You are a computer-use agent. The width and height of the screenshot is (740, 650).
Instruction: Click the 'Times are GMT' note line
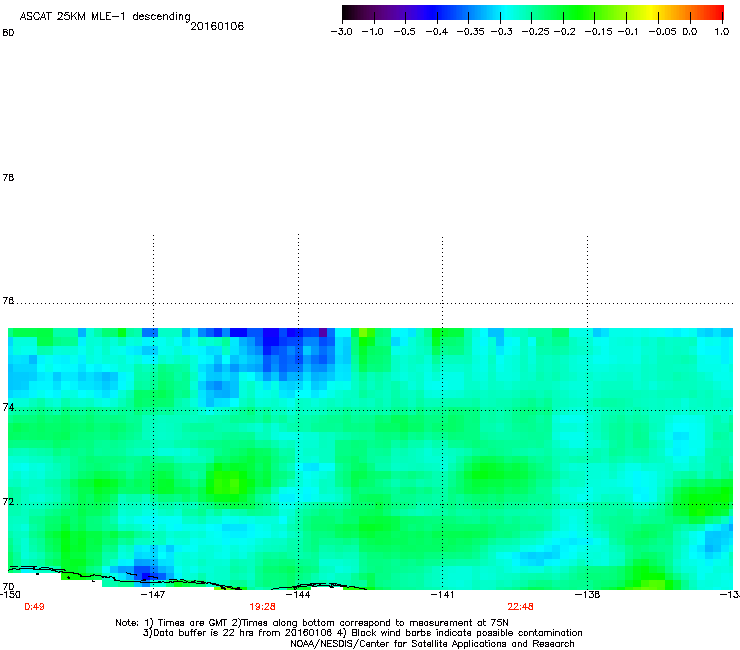312,623
